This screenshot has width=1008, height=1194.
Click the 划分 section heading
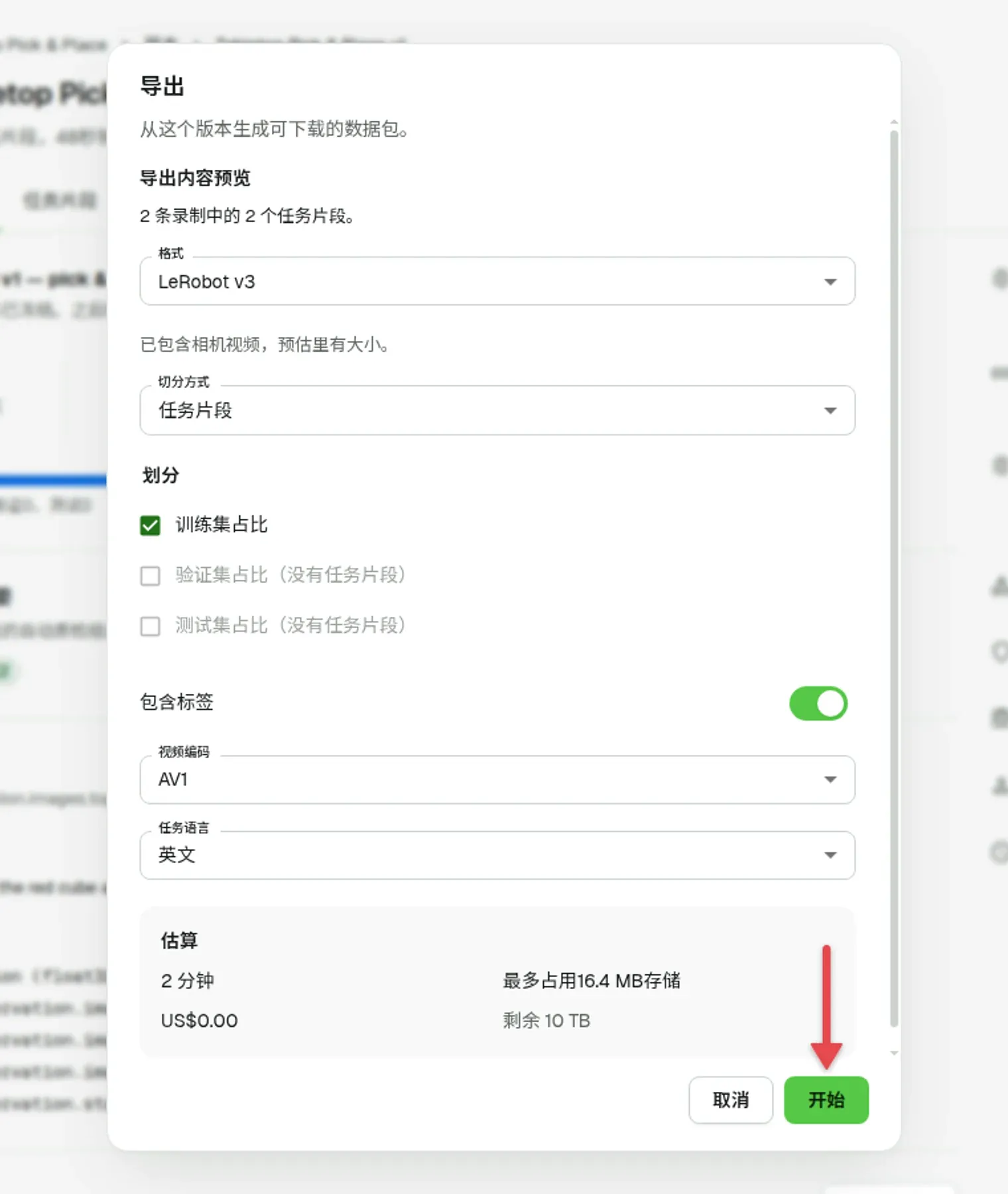(160, 475)
